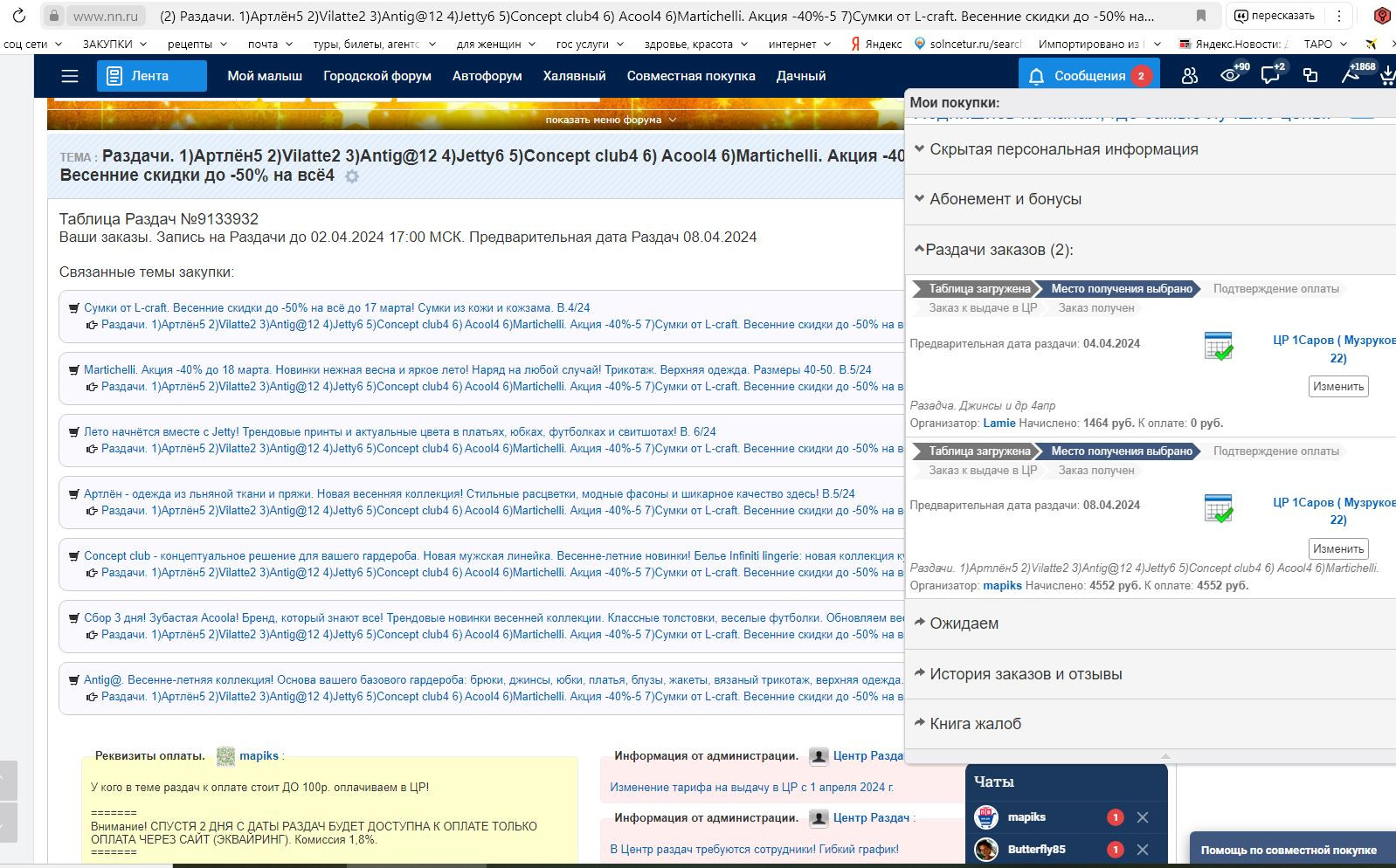Open Concept club концептуальное решение topic link
Screen dimensions: 1396x868
[494, 556]
